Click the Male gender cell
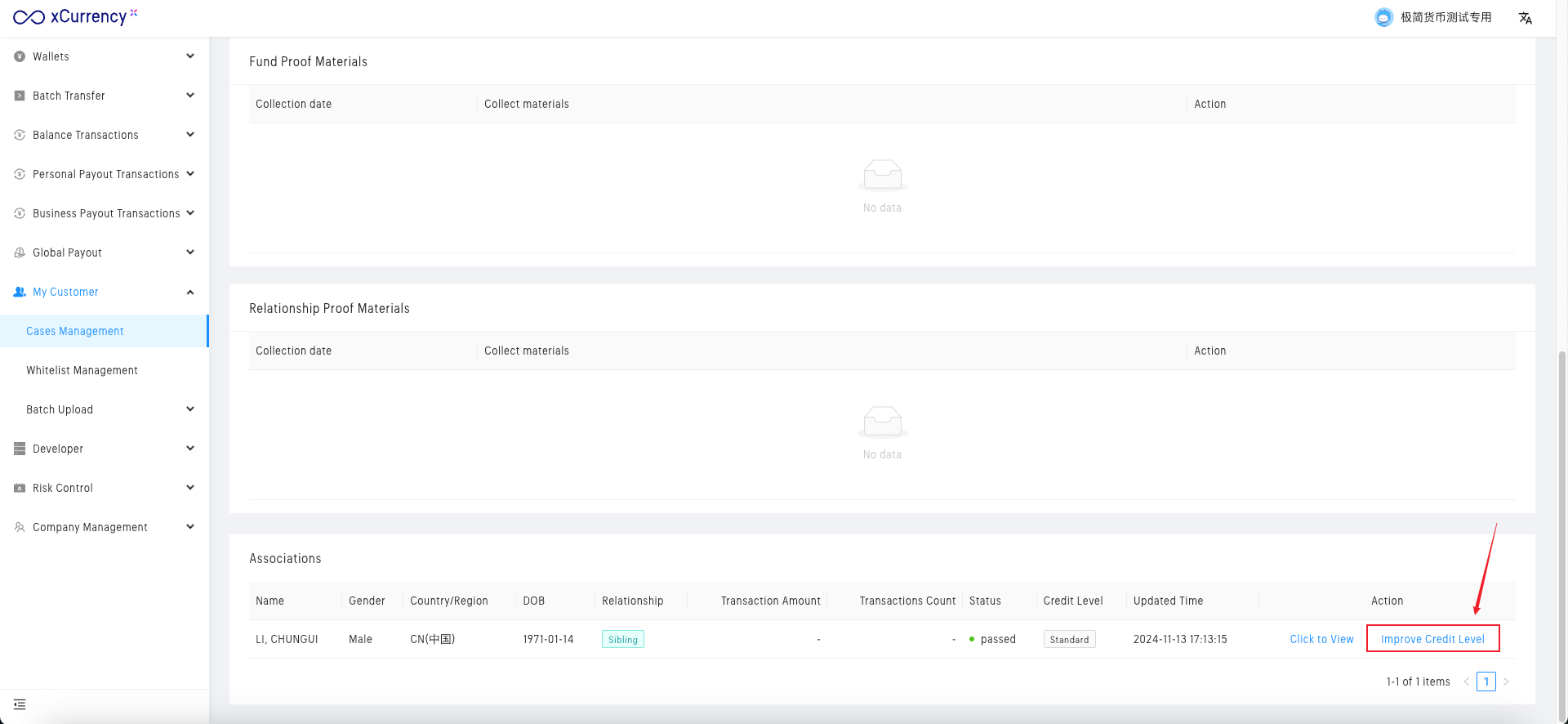The image size is (1568, 724). (x=360, y=639)
